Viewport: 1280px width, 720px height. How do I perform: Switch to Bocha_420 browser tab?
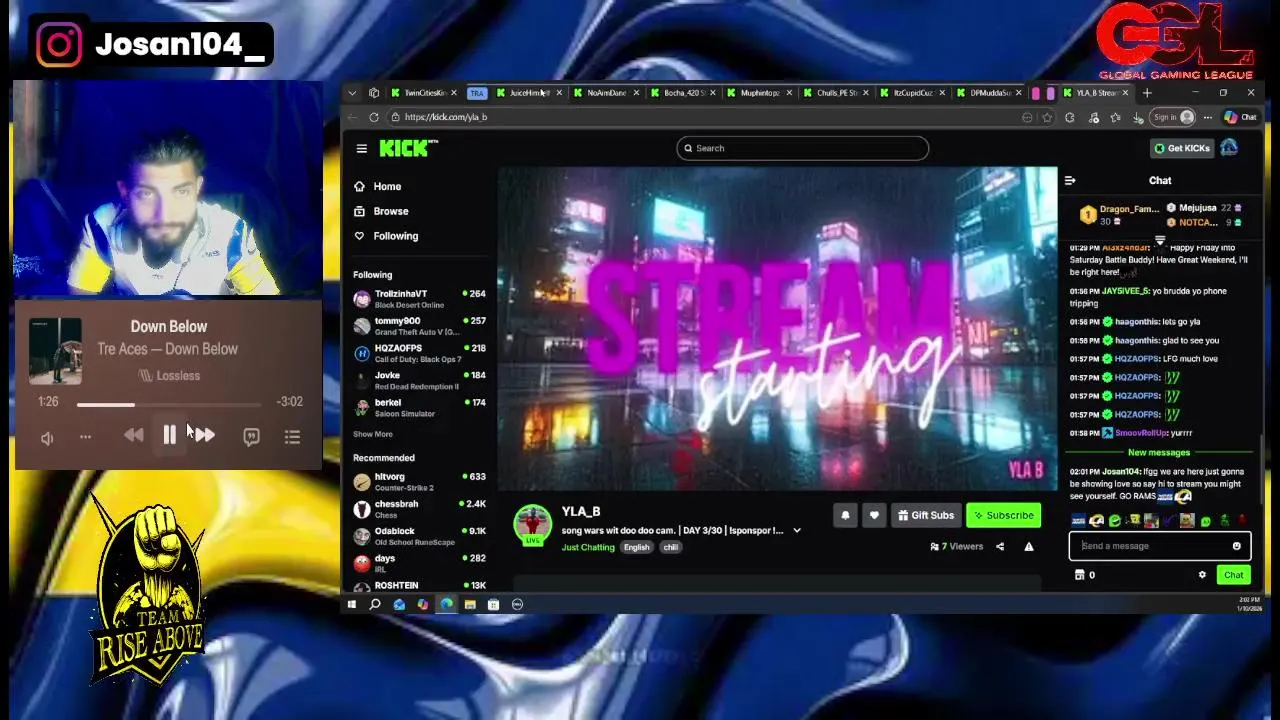pos(684,93)
